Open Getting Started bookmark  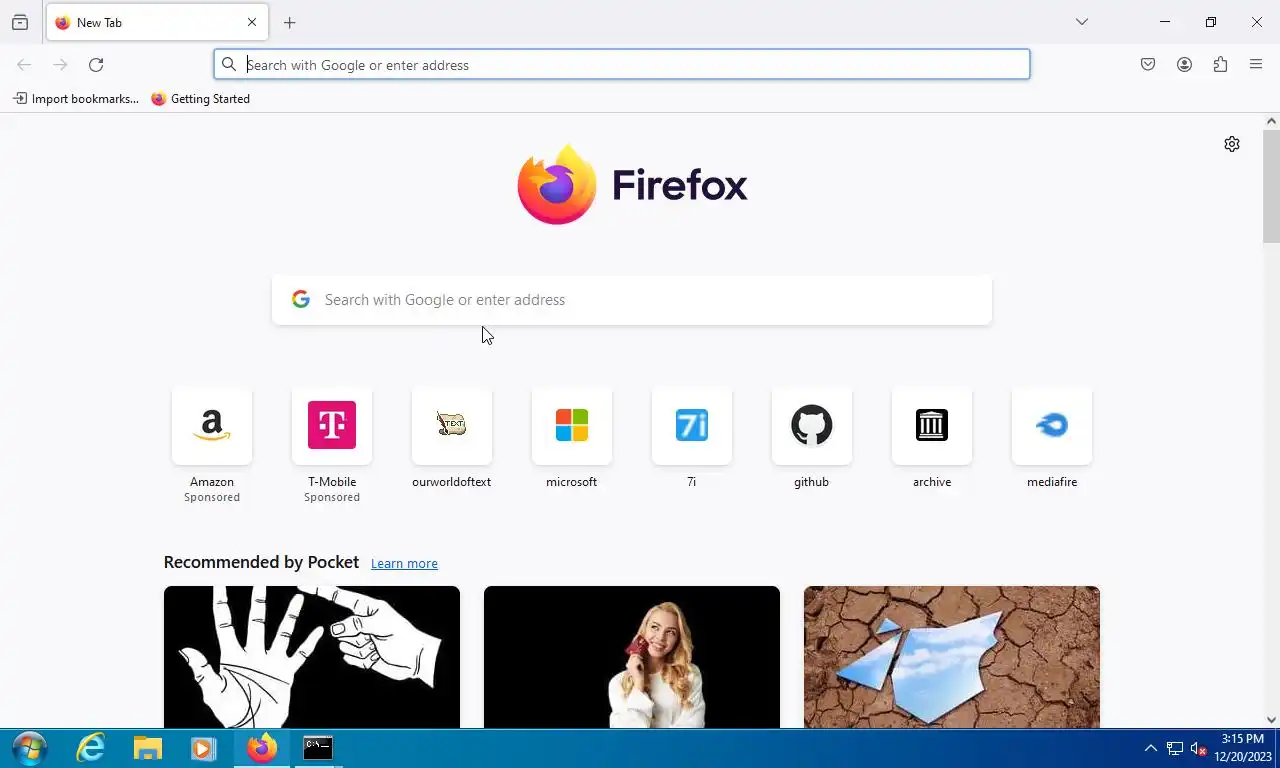coord(200,99)
